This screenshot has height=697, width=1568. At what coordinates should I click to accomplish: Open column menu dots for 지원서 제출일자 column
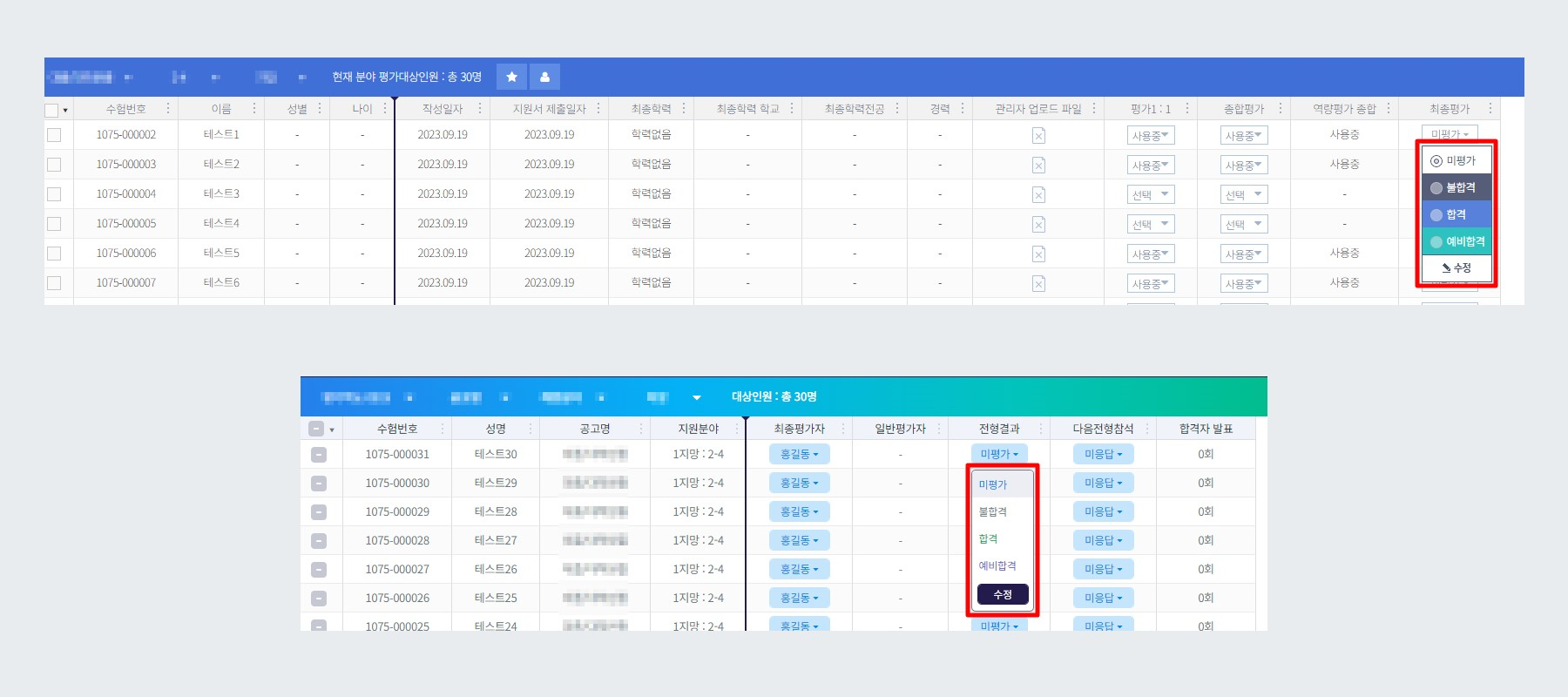tap(598, 108)
